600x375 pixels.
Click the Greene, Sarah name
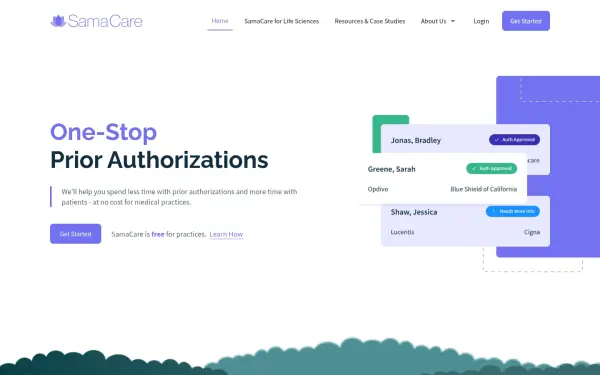[391, 169]
